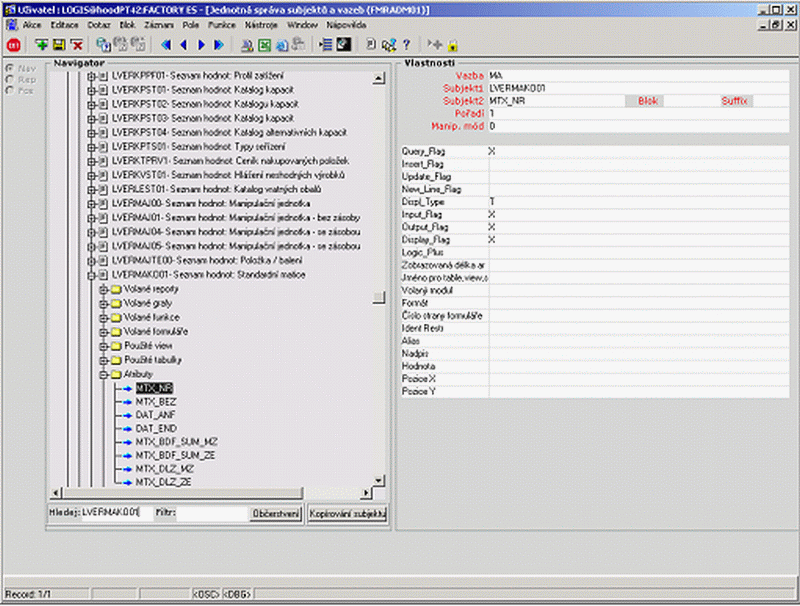800x606 pixels.
Task: Click the Kopírování subjektu button
Action: click(x=347, y=513)
